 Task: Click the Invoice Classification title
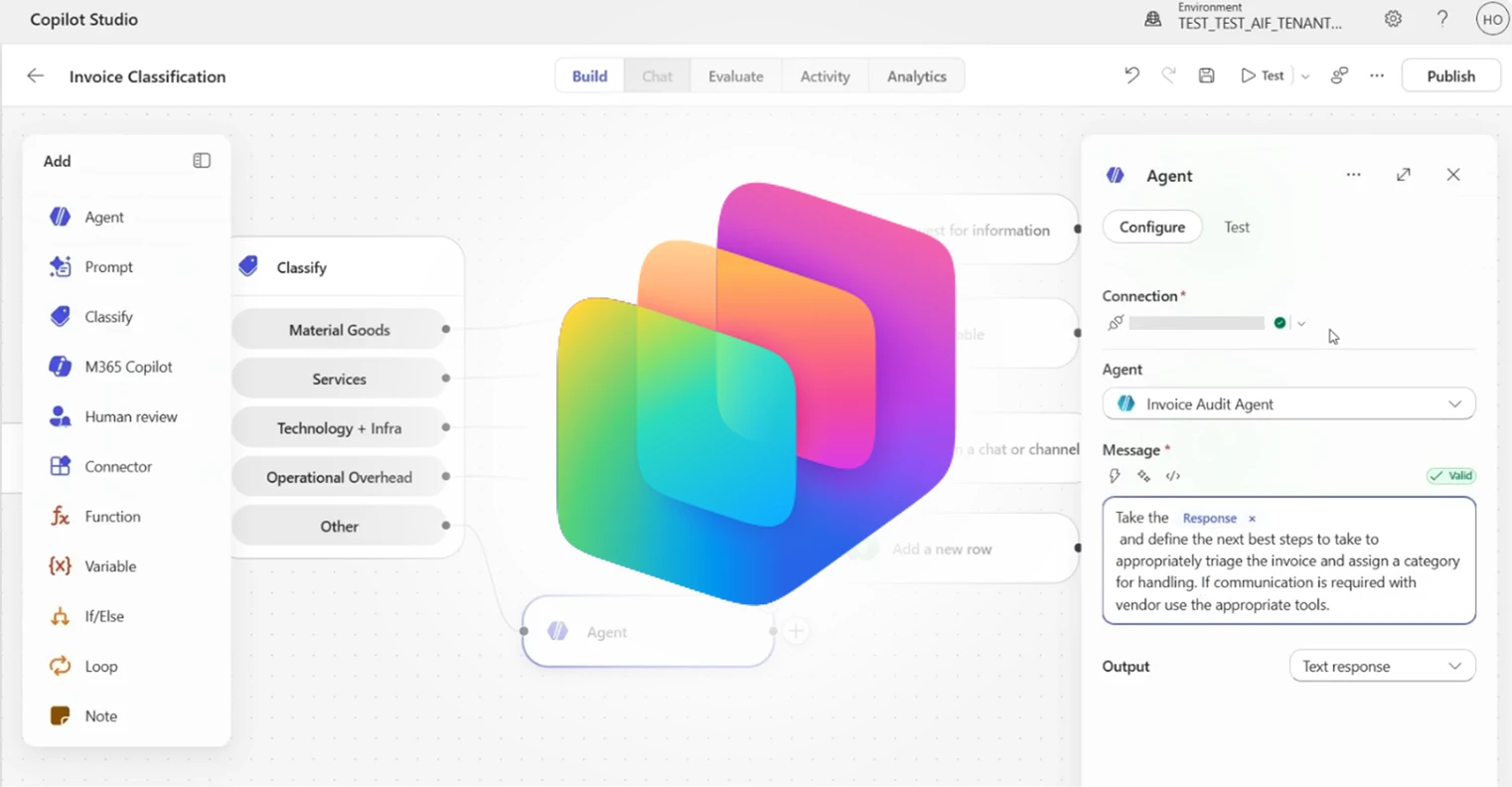click(x=147, y=77)
